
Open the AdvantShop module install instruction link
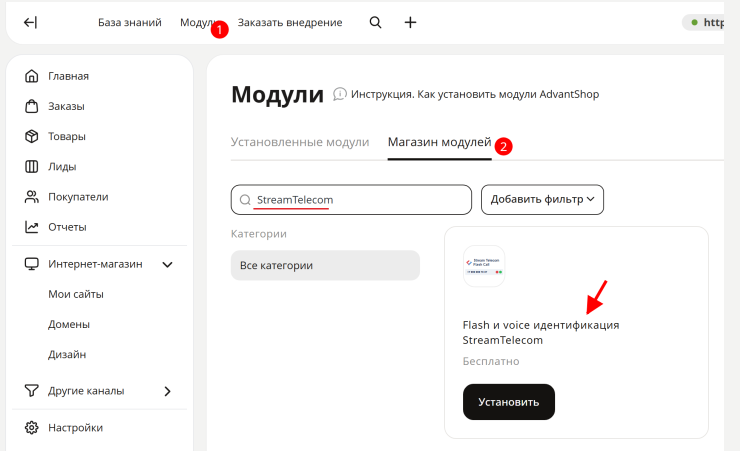point(475,94)
